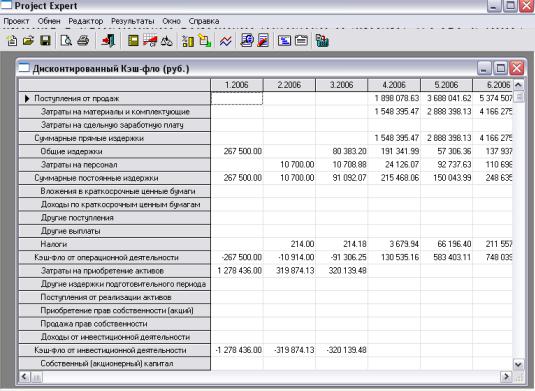
Task: Open the Результаты menu
Action: (133, 21)
